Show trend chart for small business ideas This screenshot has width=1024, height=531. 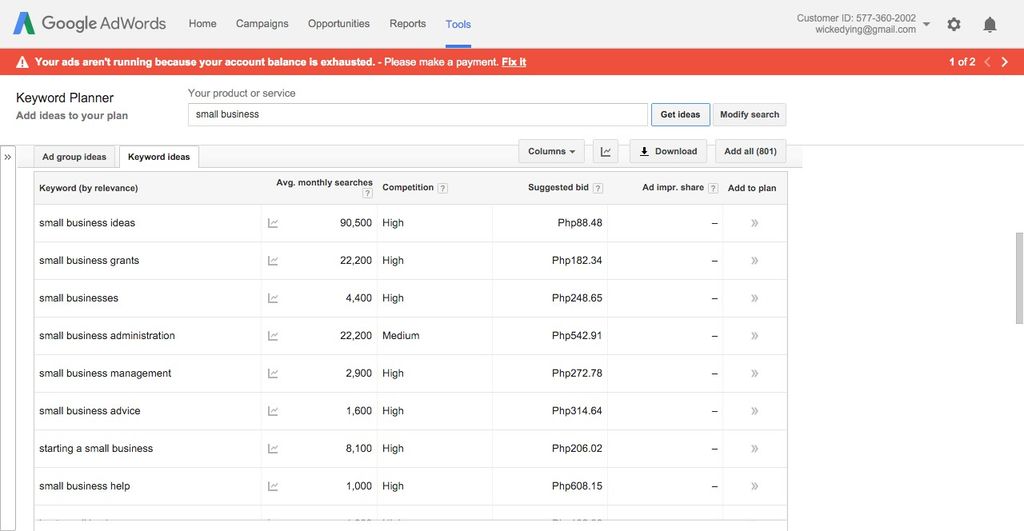pos(273,223)
